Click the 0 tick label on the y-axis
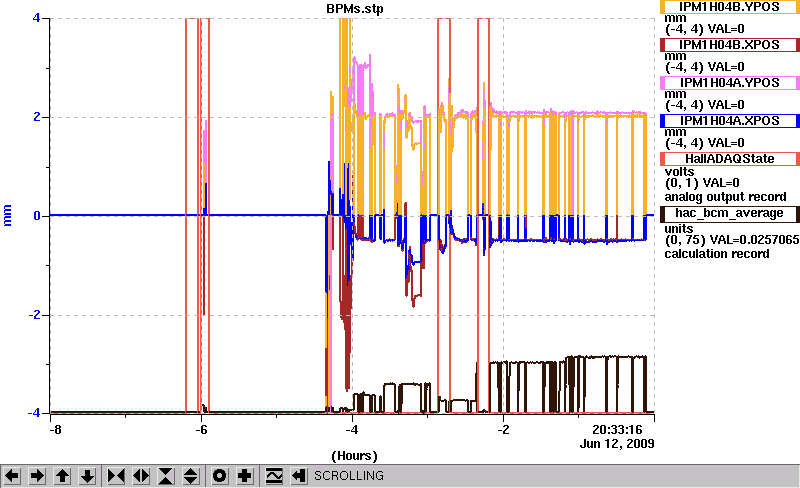This screenshot has width=800, height=488. tap(36, 216)
